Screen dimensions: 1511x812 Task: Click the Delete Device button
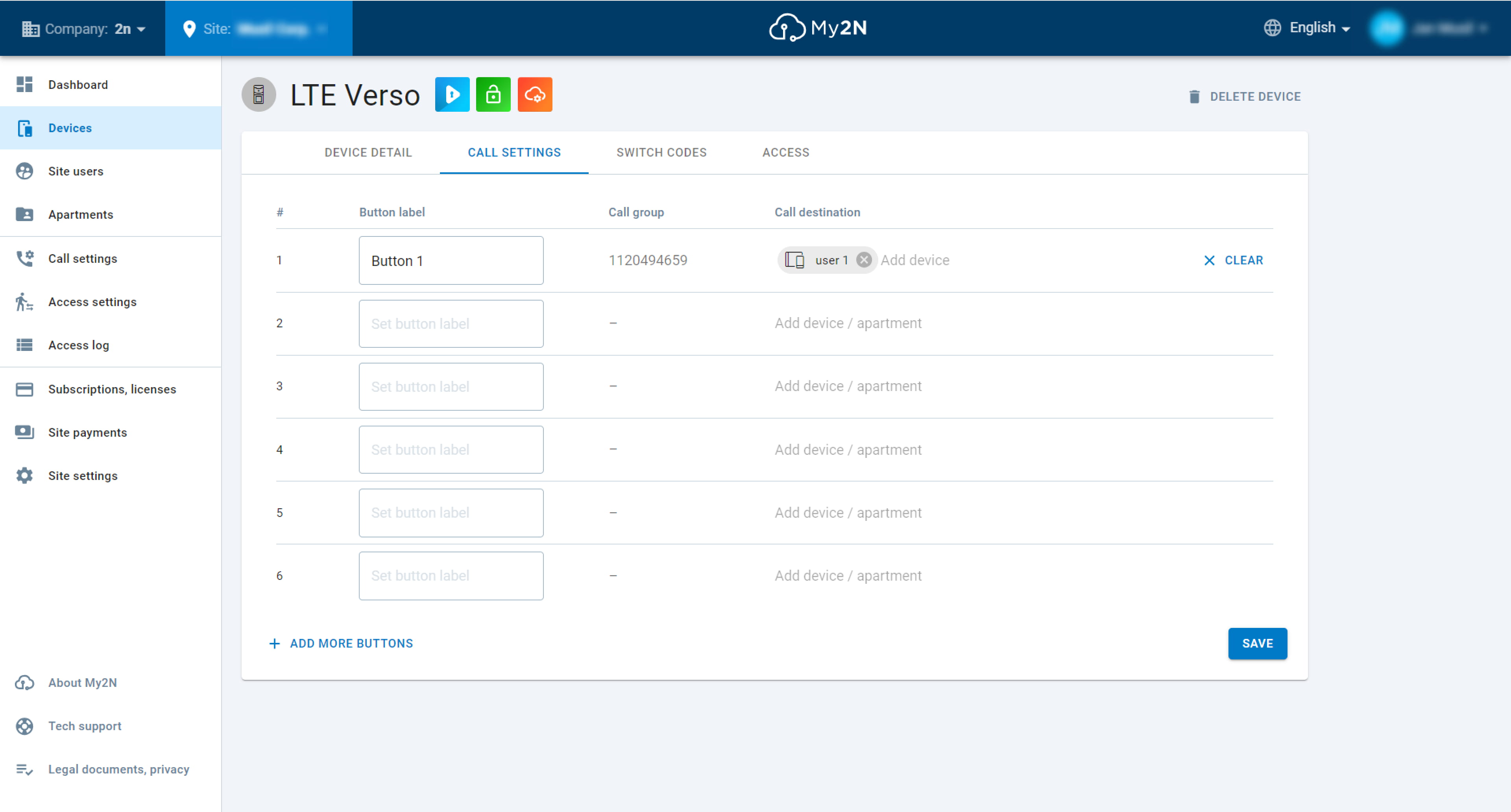(x=1244, y=97)
